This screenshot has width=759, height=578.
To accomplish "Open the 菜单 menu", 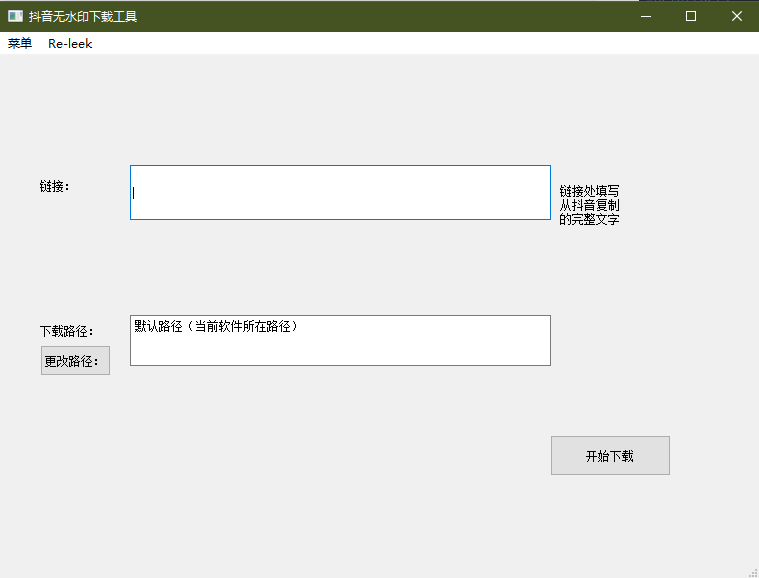I will click(x=20, y=44).
